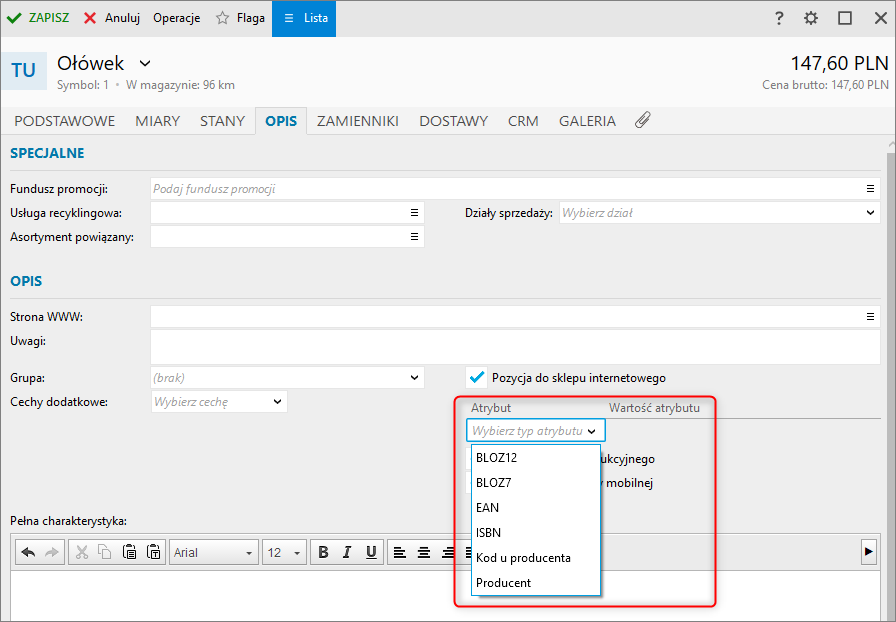The width and height of the screenshot is (896, 622).
Task: Open the Działy sprzedaży dropdown
Action: click(870, 212)
